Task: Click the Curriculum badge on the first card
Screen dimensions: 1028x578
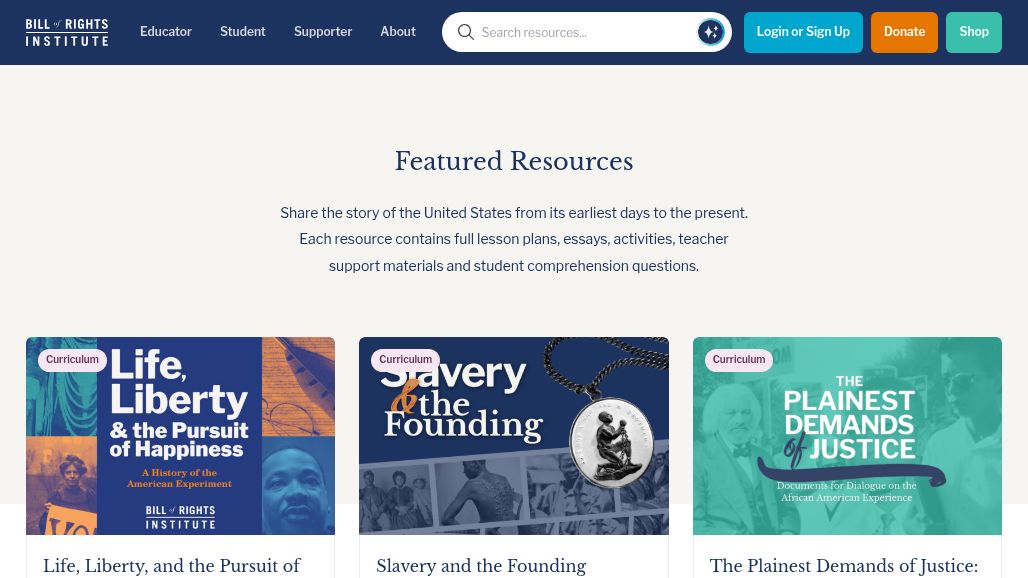Action: pyautogui.click(x=72, y=359)
